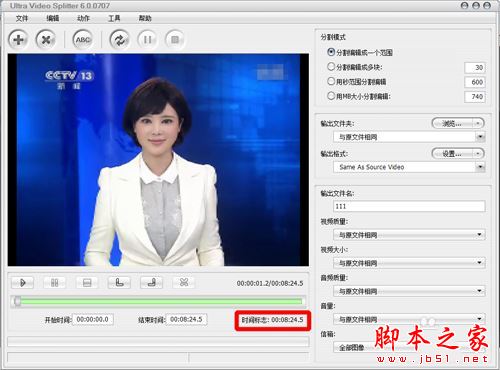
Task: Click the pause button below the preview
Action: tap(55, 283)
